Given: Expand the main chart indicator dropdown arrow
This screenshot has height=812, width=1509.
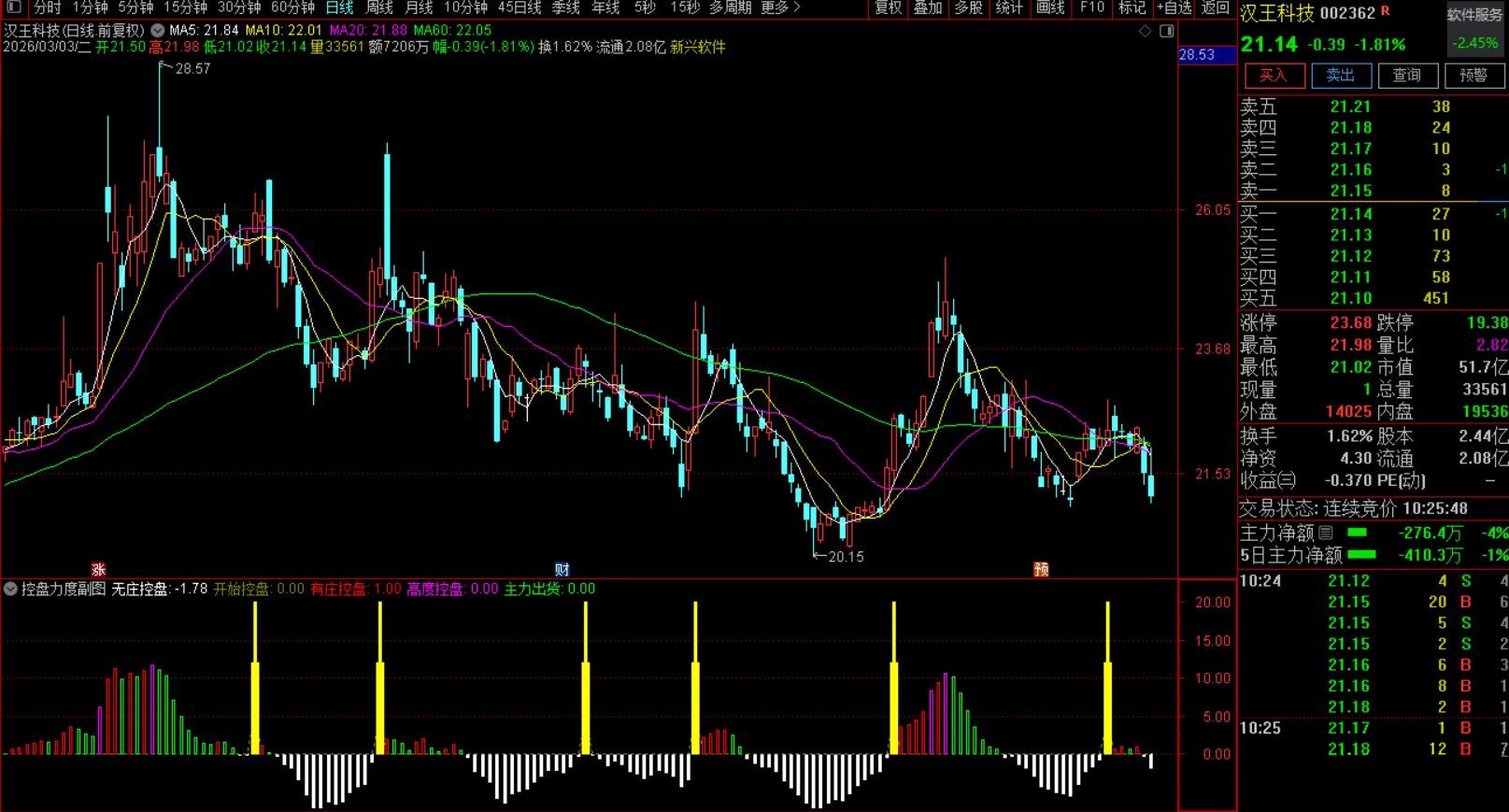Looking at the screenshot, I should (x=158, y=30).
